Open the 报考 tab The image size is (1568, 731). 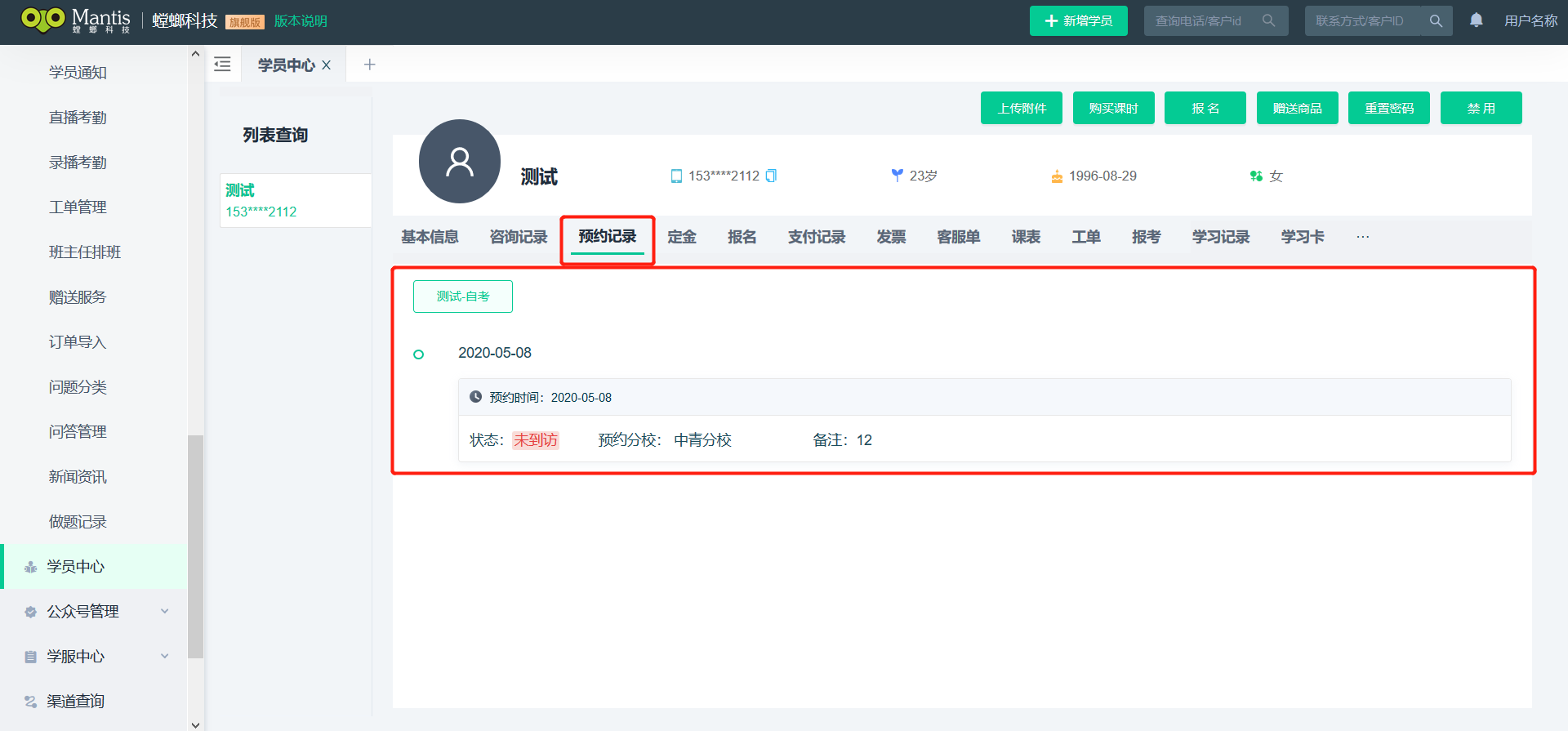pyautogui.click(x=1147, y=237)
